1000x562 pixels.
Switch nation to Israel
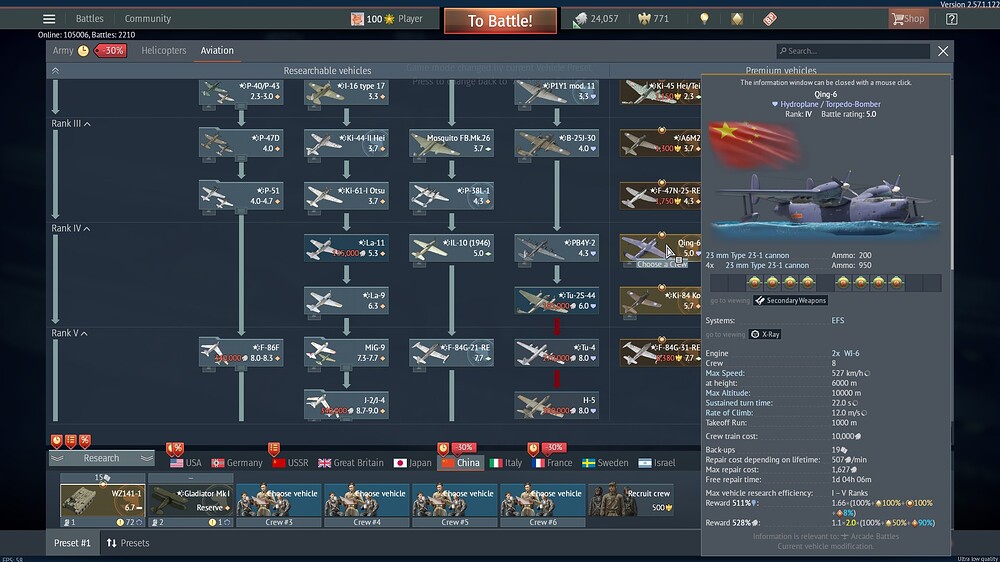(x=656, y=462)
